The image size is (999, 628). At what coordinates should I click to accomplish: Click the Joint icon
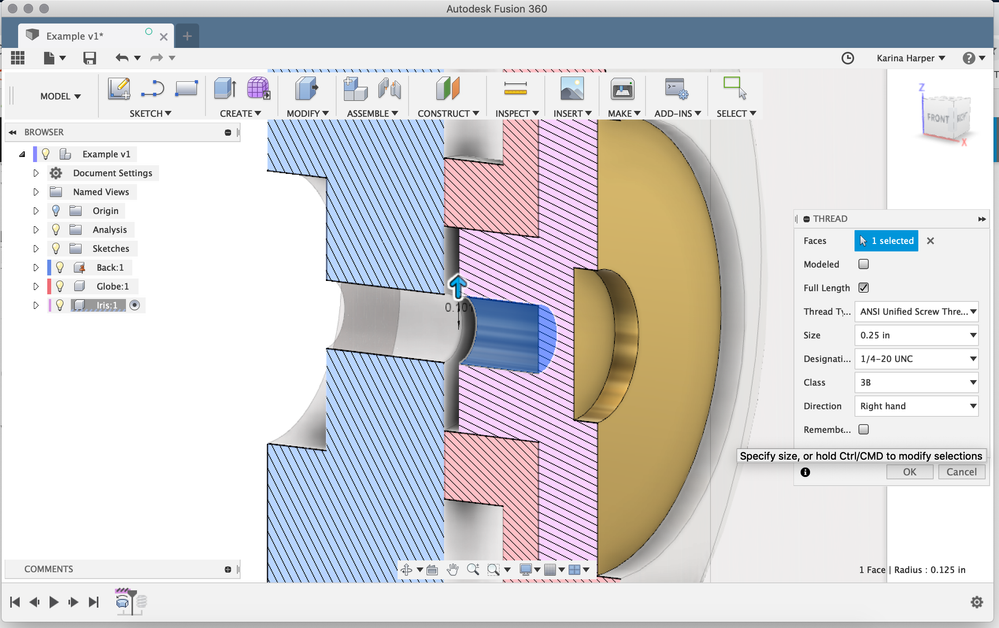coord(389,89)
